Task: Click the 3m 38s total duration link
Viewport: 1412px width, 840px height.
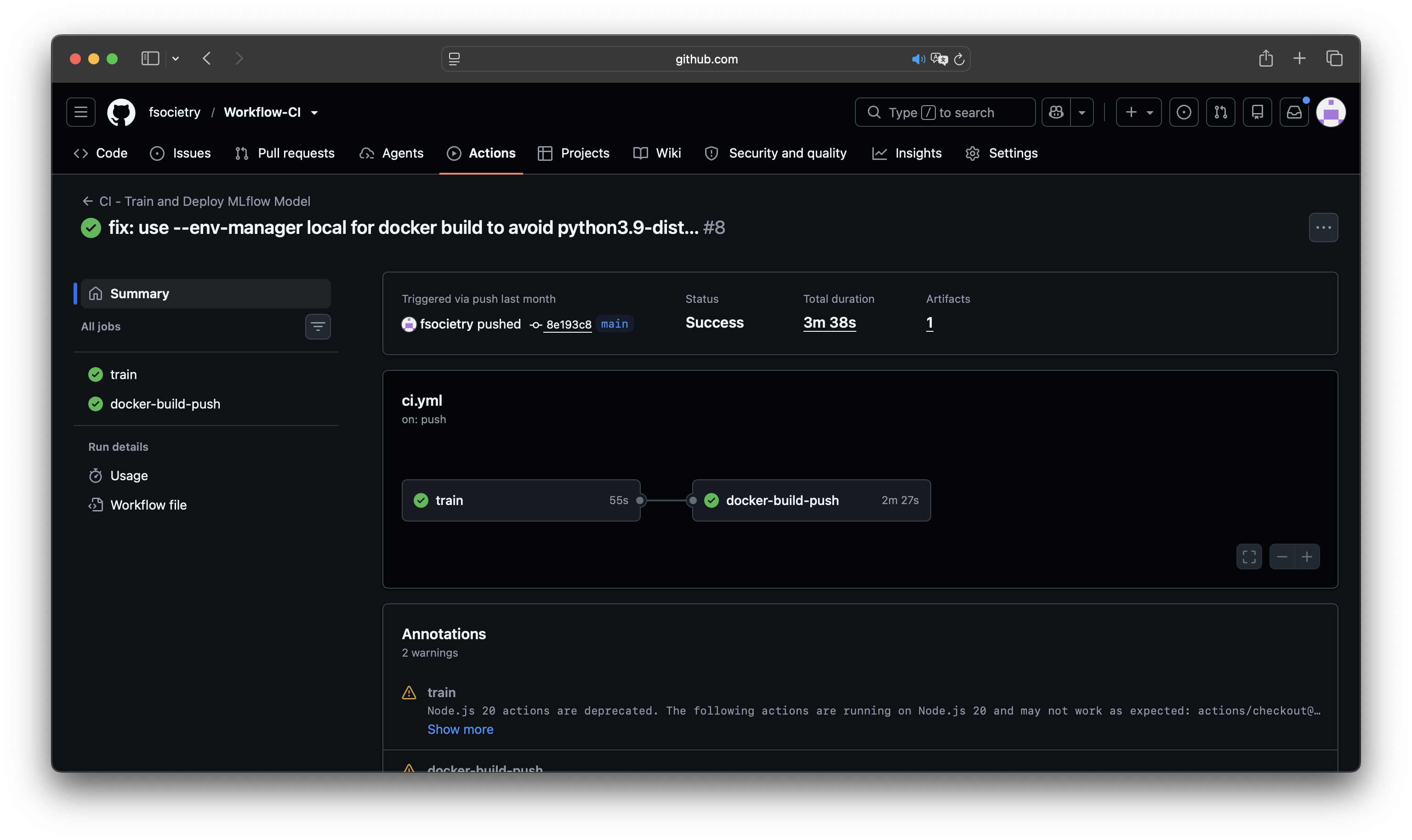Action: [830, 323]
